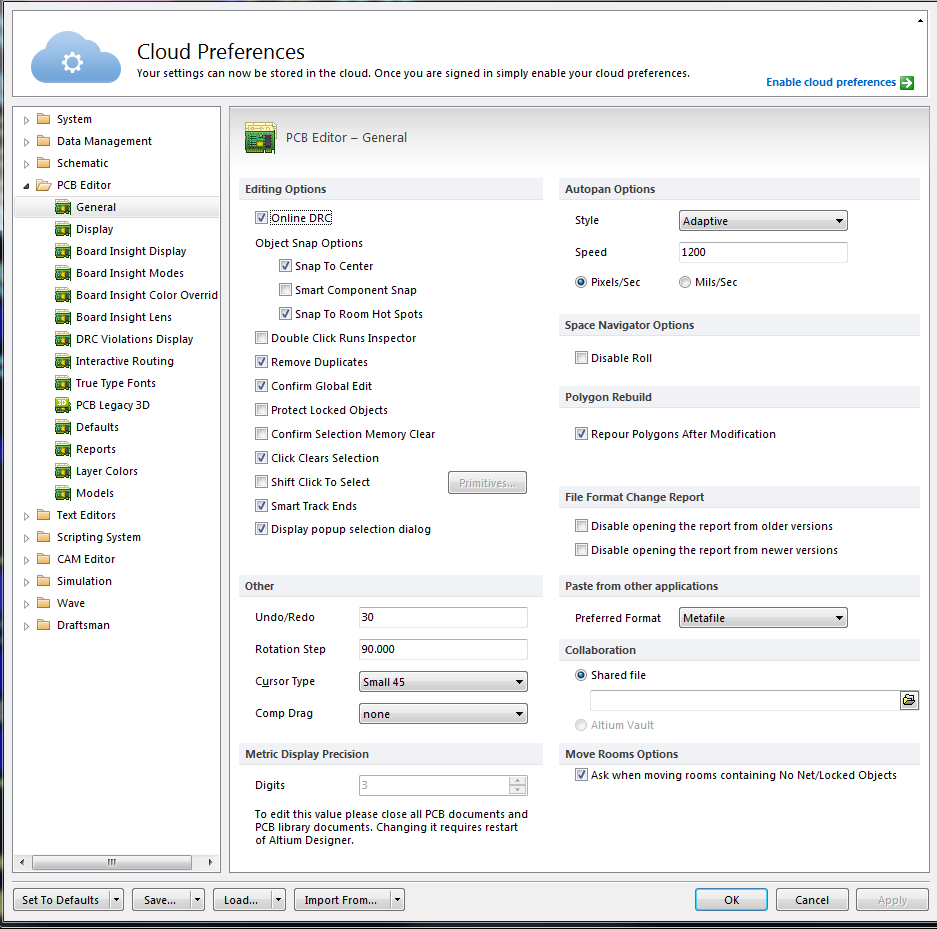Toggle Repour Polygons After Modification

pos(581,434)
